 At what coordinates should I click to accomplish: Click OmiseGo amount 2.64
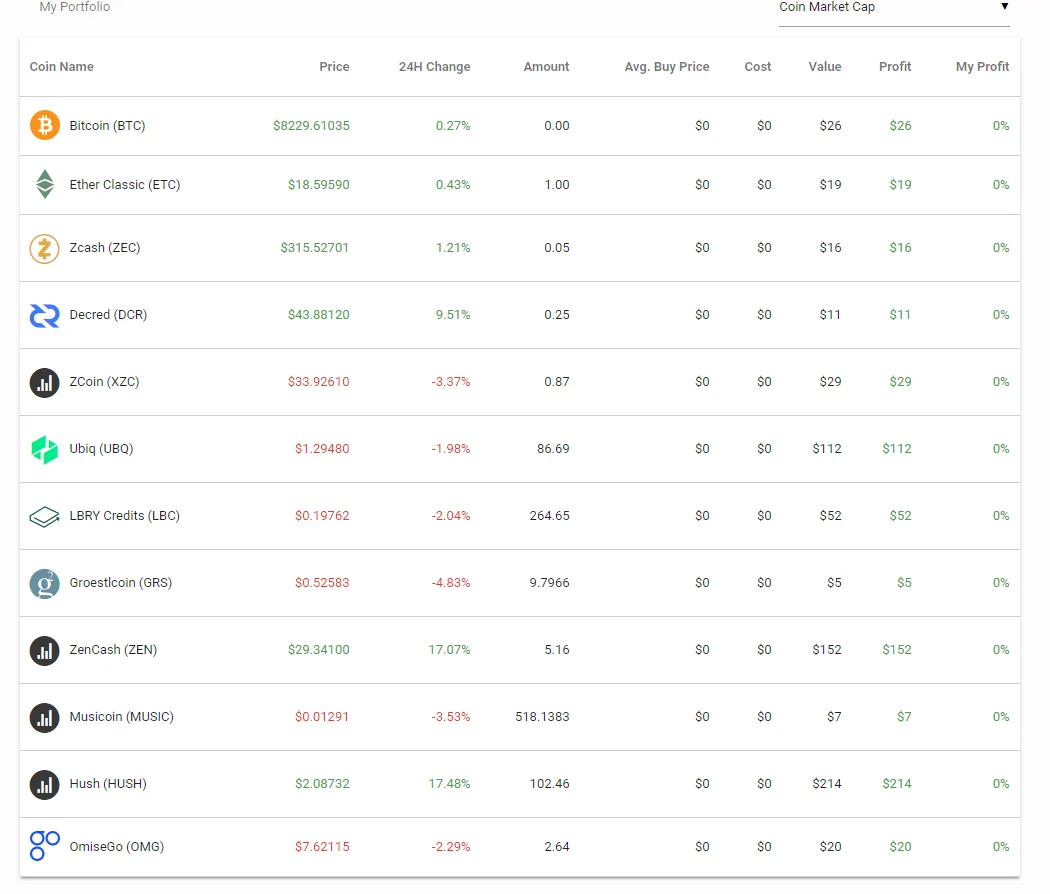tap(557, 846)
